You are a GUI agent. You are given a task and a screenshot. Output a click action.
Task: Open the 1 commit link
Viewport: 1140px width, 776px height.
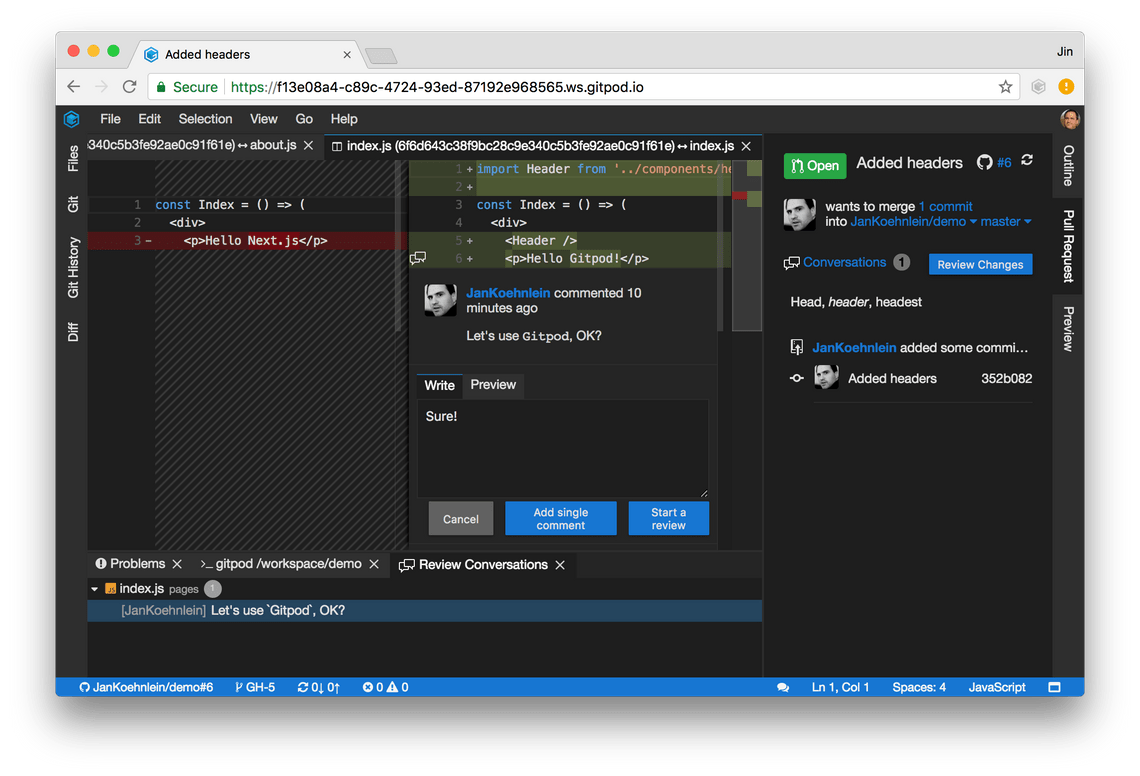pos(945,207)
